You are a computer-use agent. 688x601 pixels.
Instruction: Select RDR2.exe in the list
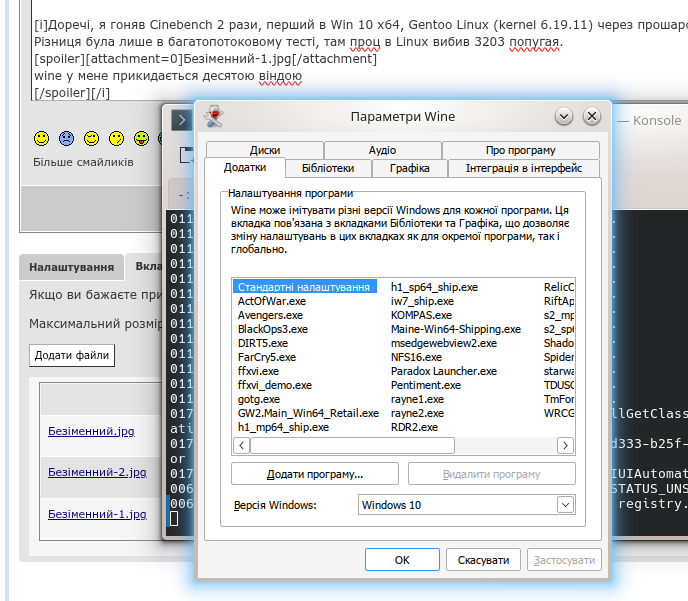click(415, 427)
